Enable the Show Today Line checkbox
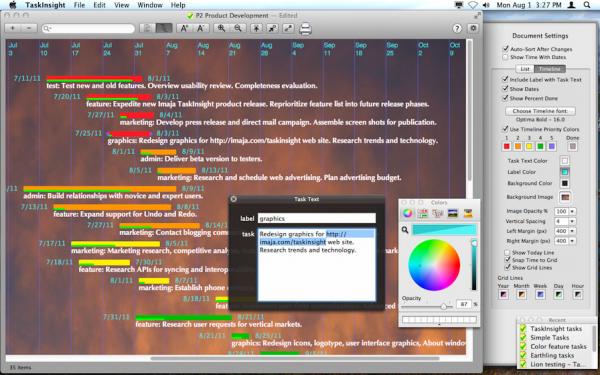The height and width of the screenshot is (375, 600). (x=507, y=253)
